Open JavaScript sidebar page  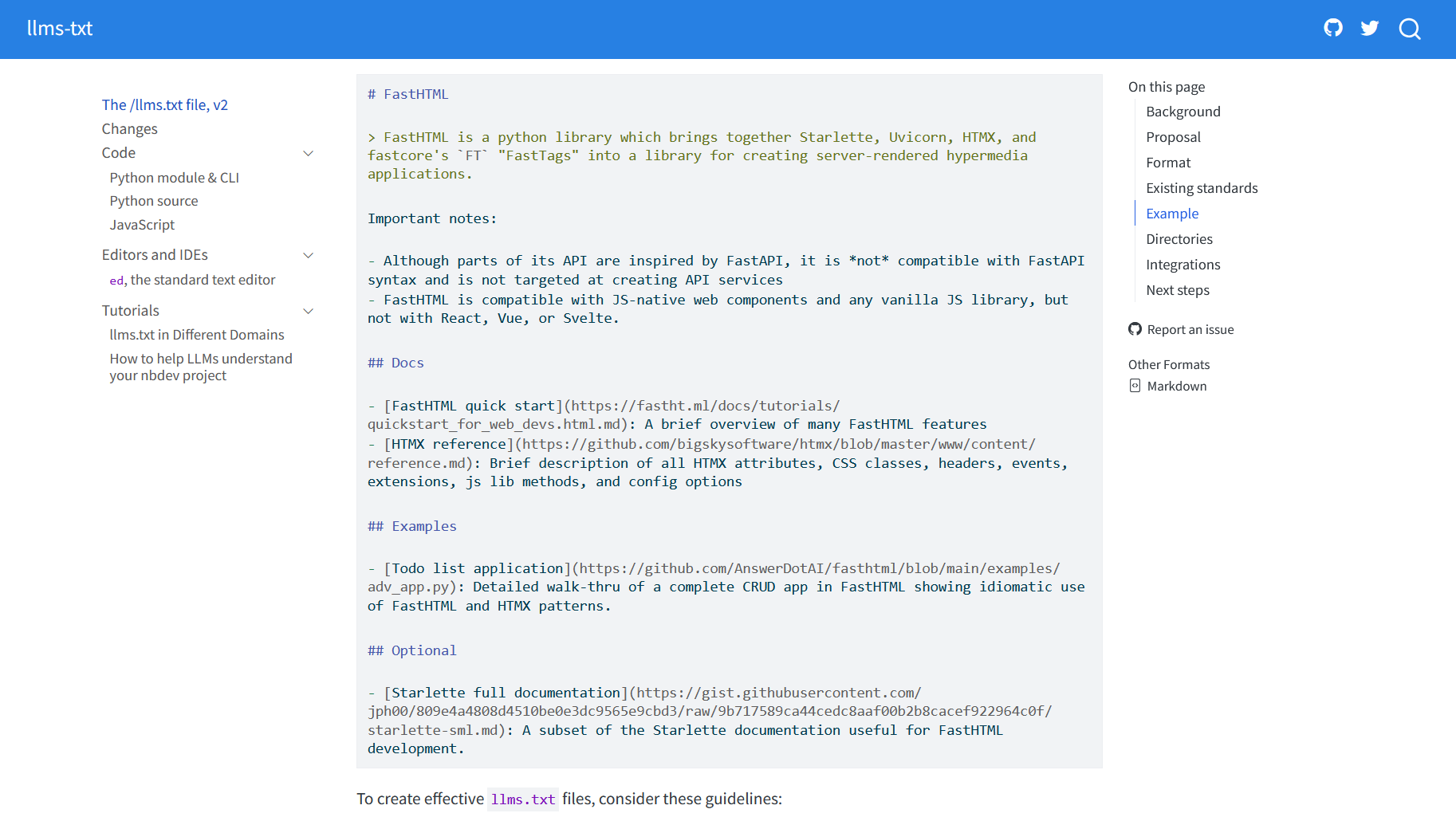[x=142, y=225]
